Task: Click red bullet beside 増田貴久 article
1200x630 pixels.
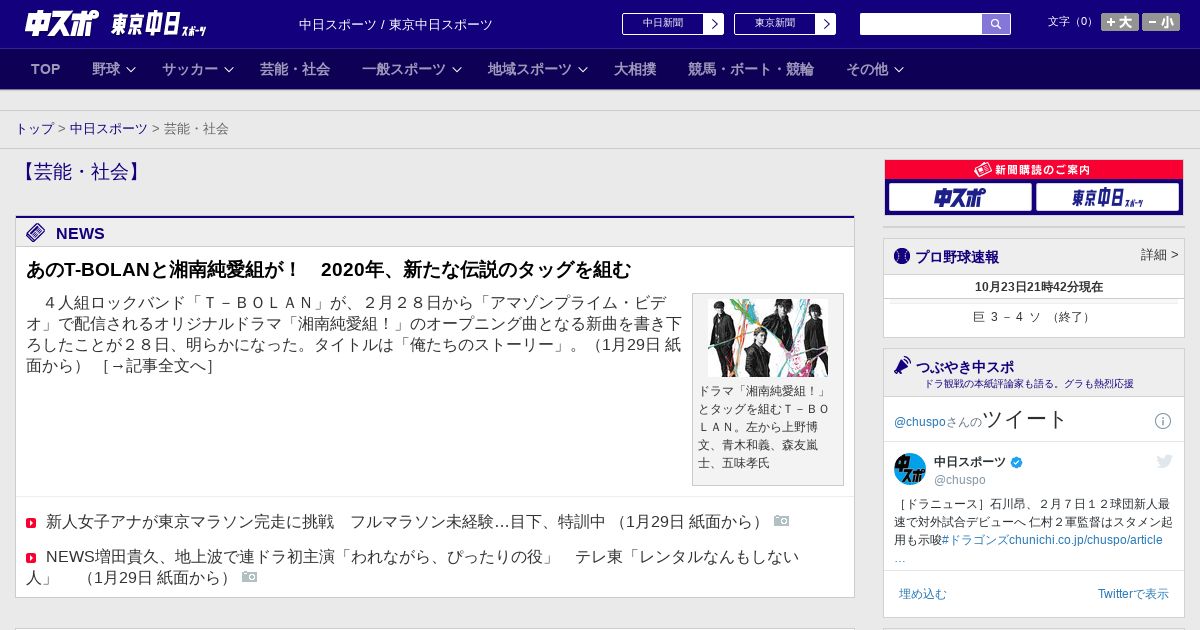Action: click(x=31, y=558)
